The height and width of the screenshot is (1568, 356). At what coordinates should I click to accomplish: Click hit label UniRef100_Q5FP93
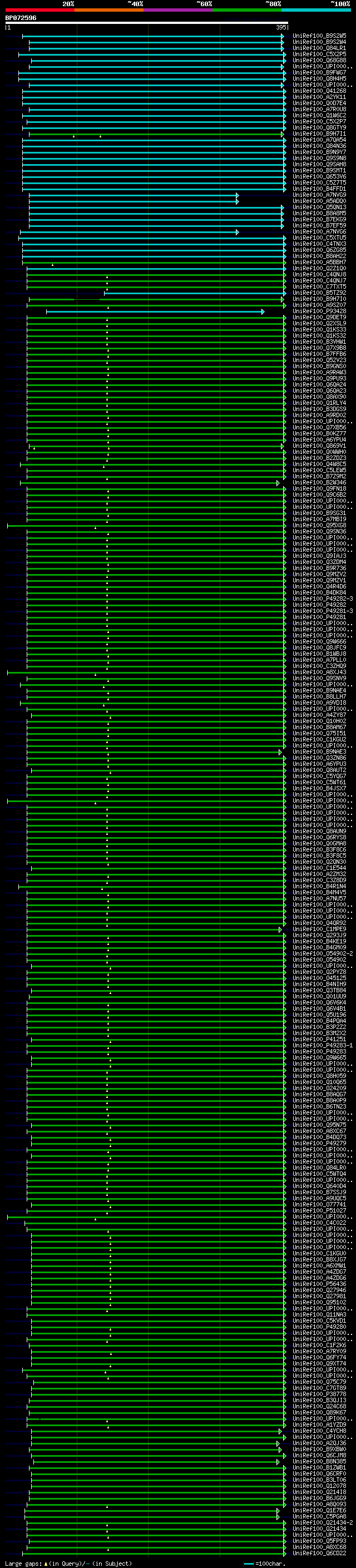[x=319, y=1541]
